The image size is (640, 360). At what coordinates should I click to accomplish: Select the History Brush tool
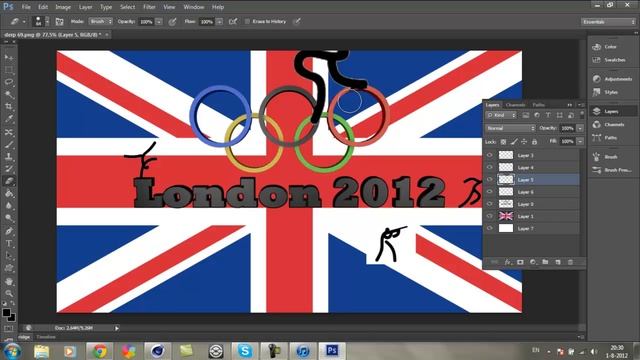point(9,169)
